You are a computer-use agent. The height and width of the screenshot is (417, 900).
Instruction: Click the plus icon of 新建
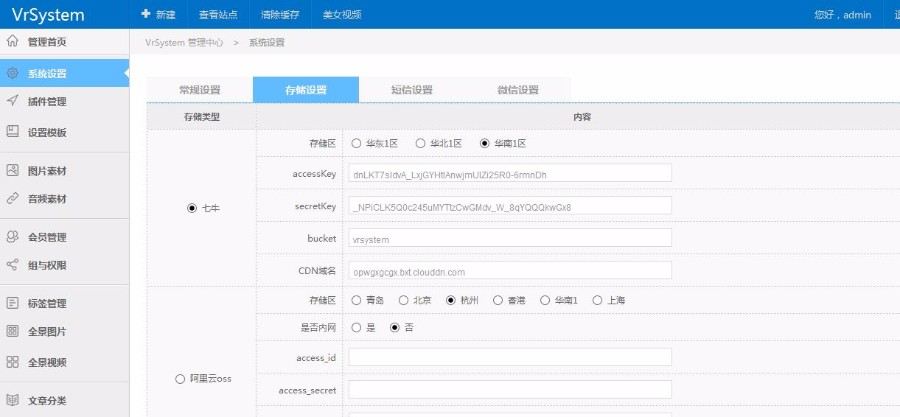[146, 14]
